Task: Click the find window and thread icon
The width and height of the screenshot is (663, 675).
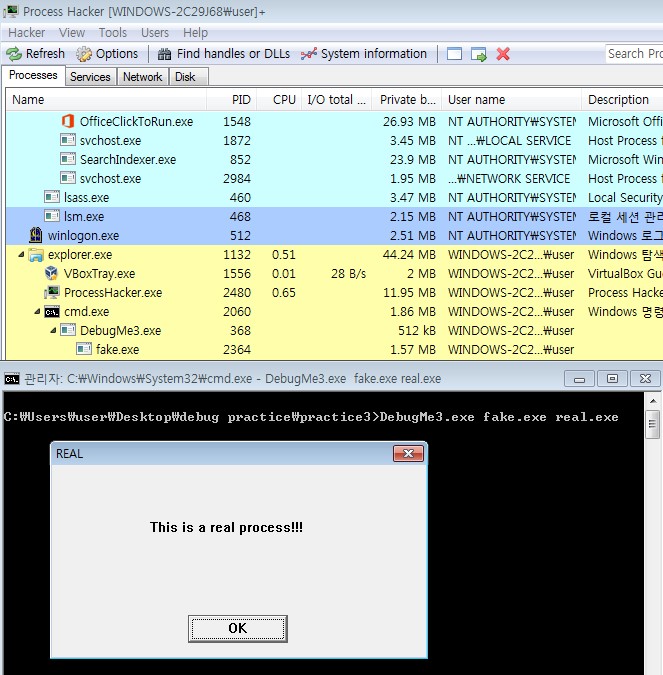Action: tap(478, 54)
